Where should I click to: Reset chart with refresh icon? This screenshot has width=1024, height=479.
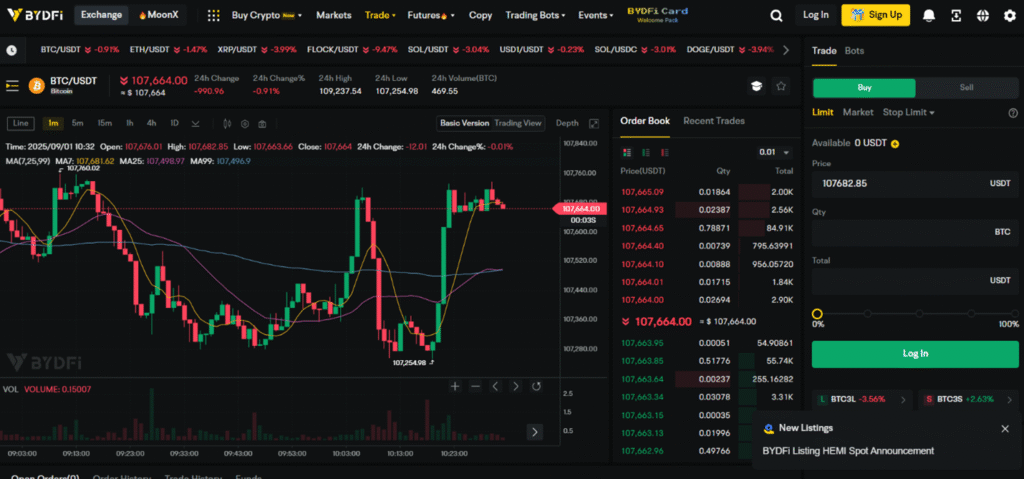coord(536,386)
